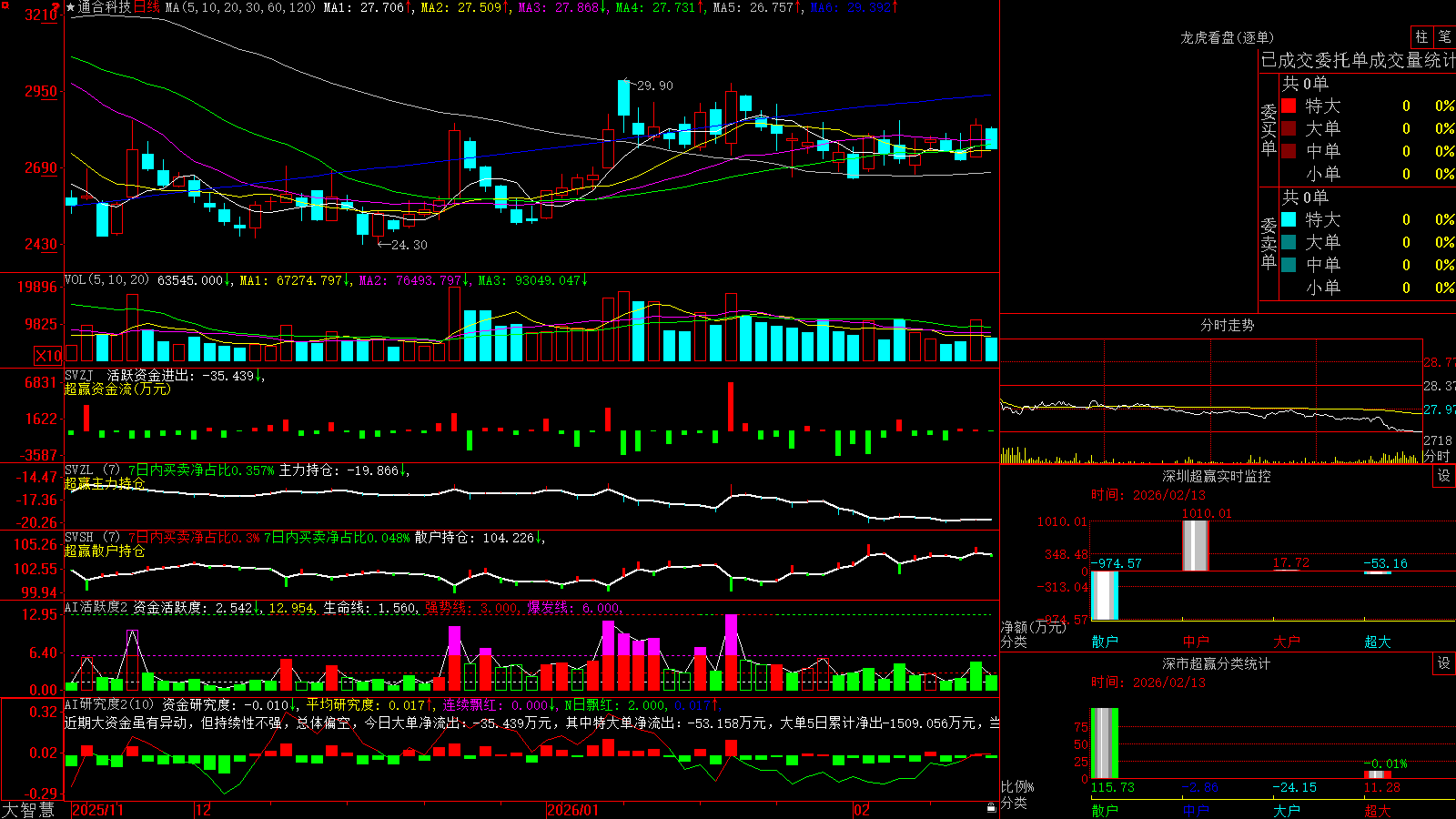The height and width of the screenshot is (819, 1456).
Task: Select 大户 category in 深市超赢分类统计
Action: point(1287,811)
